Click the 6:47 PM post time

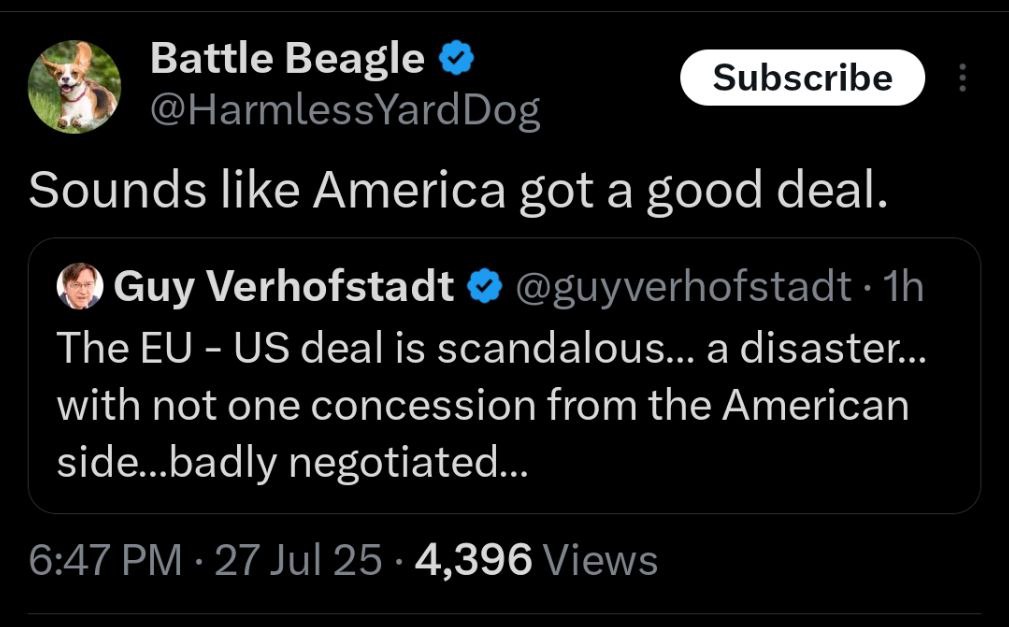point(106,559)
